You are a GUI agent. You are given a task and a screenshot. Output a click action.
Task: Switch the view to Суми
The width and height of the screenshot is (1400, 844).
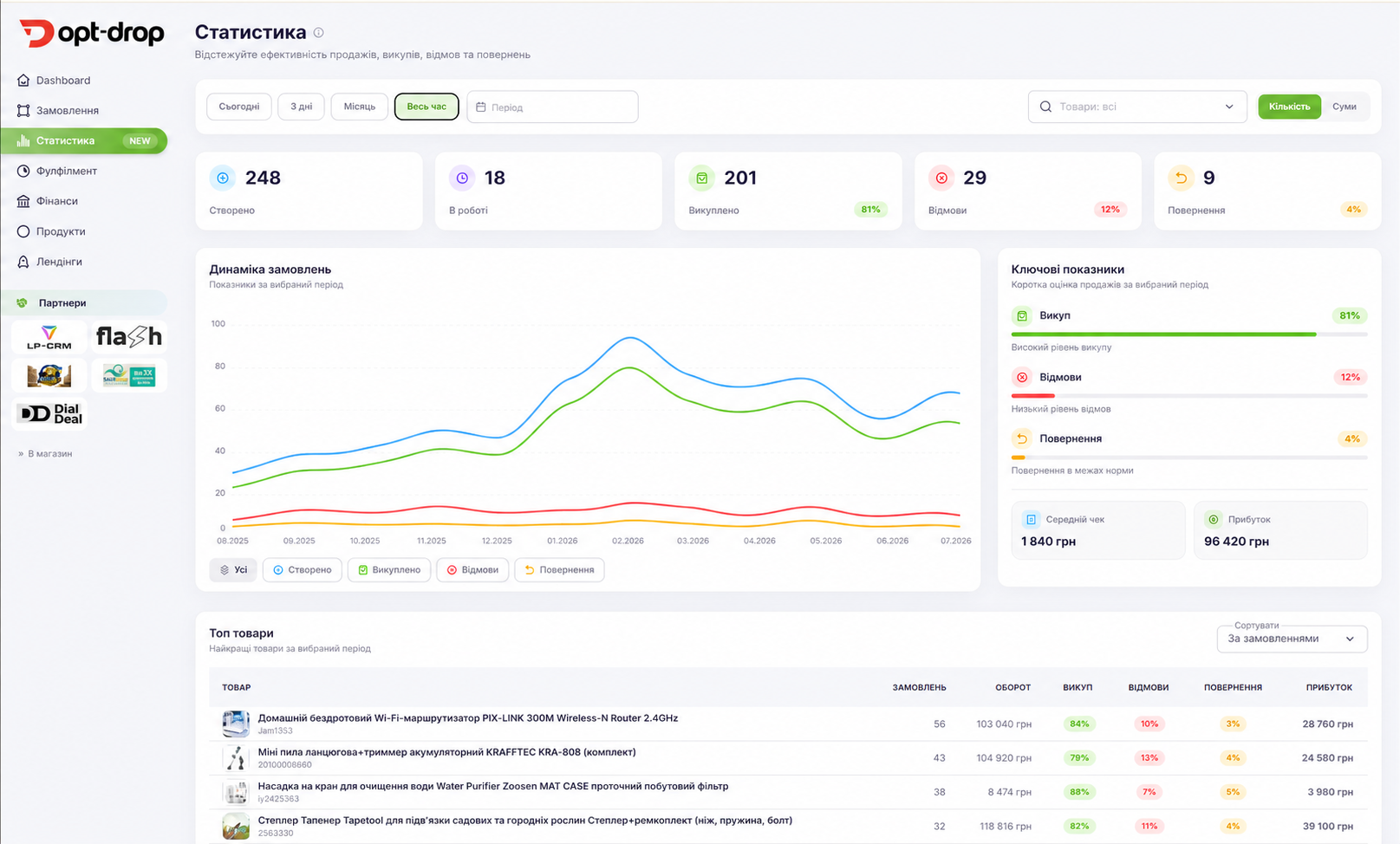click(1345, 107)
